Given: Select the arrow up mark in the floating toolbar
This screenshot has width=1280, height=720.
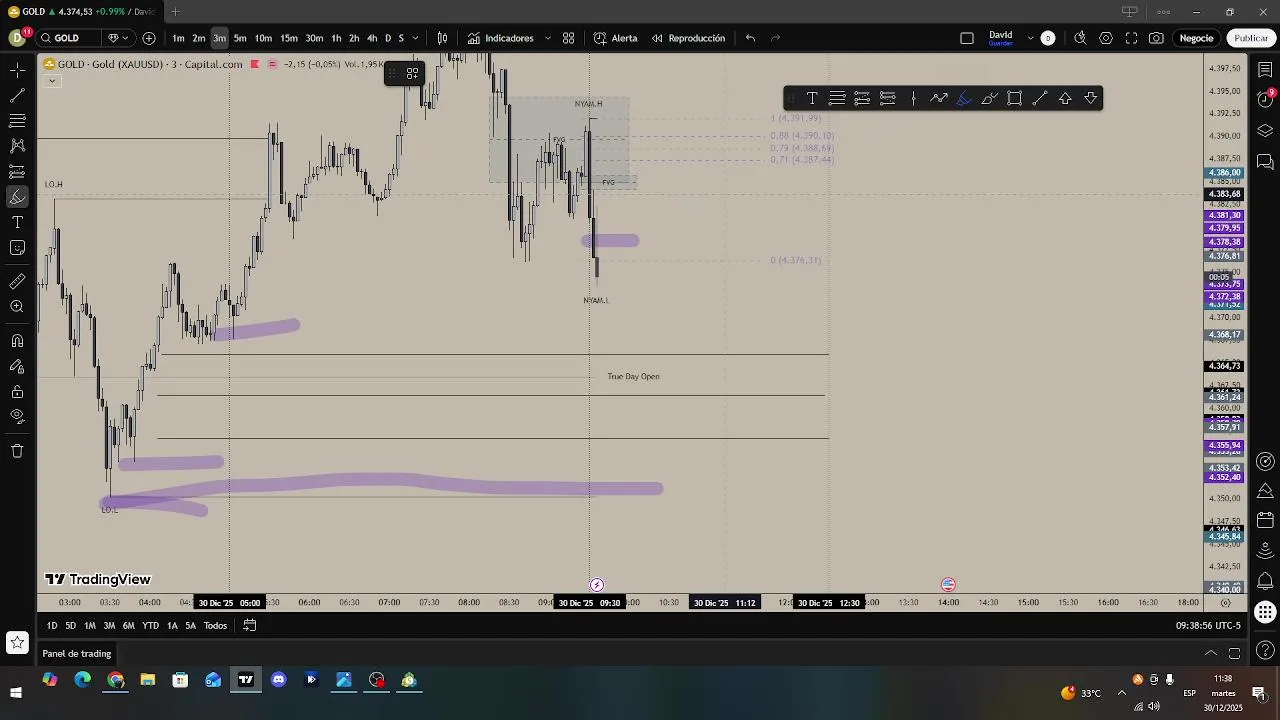Looking at the screenshot, I should 1065,98.
